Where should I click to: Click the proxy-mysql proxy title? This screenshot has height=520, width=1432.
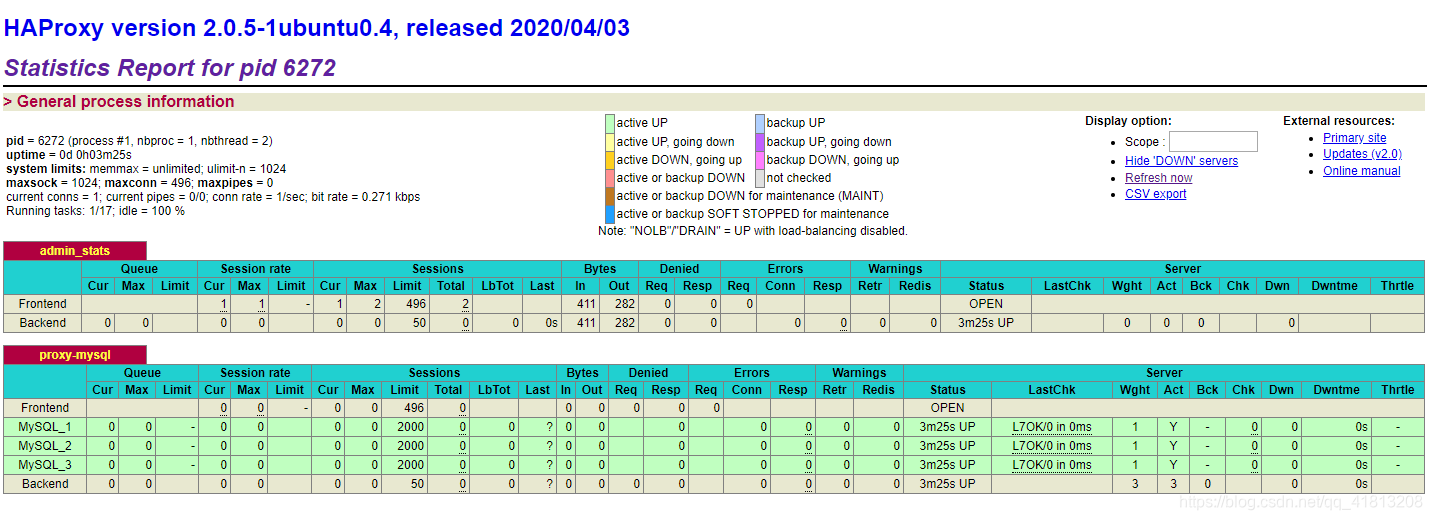pyautogui.click(x=75, y=355)
